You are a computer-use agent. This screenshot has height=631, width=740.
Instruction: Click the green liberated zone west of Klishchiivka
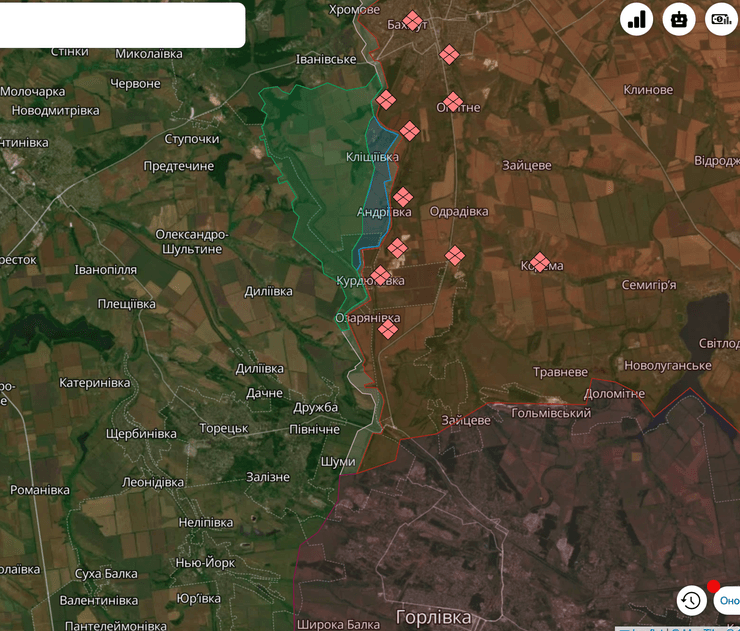pyautogui.click(x=300, y=150)
